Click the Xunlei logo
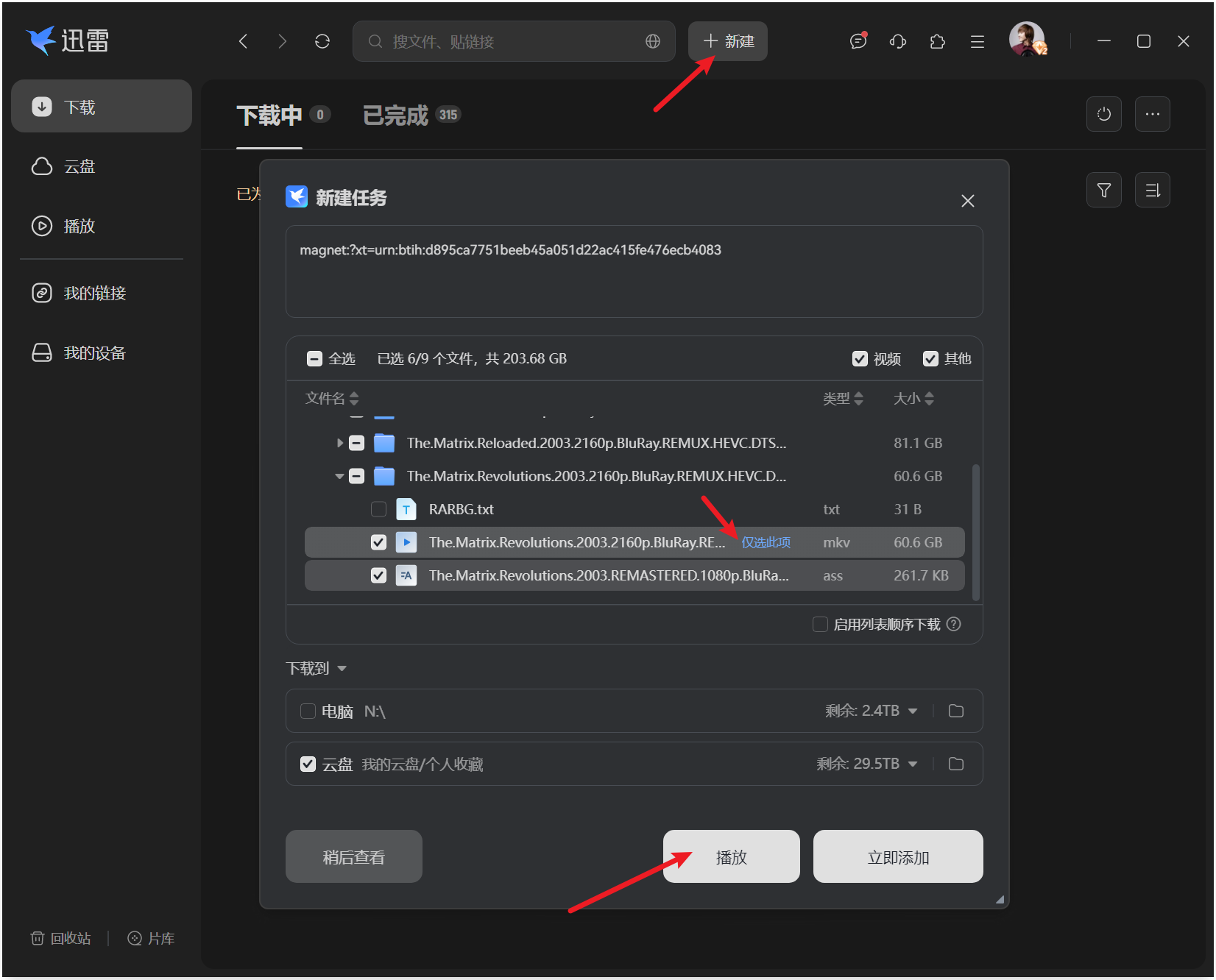The width and height of the screenshot is (1216, 980). coord(68,40)
